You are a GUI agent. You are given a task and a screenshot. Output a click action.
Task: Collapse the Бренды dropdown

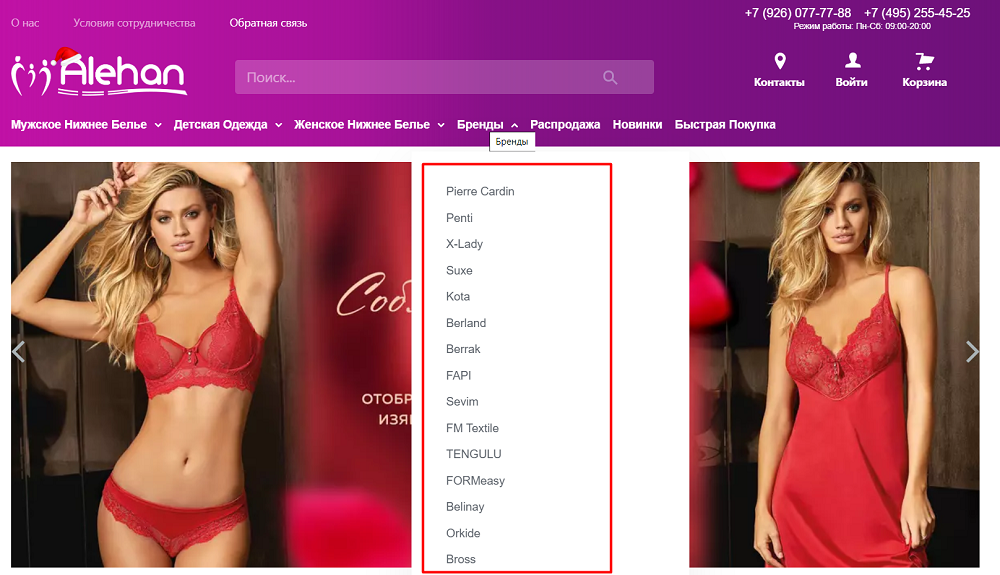pyautogui.click(x=487, y=124)
